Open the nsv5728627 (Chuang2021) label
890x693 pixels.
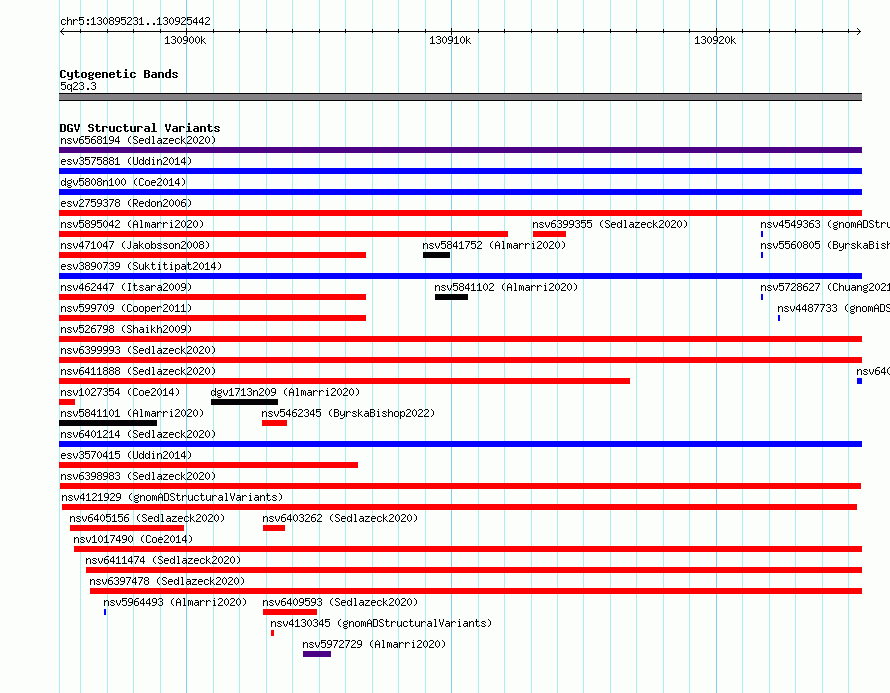(x=825, y=287)
